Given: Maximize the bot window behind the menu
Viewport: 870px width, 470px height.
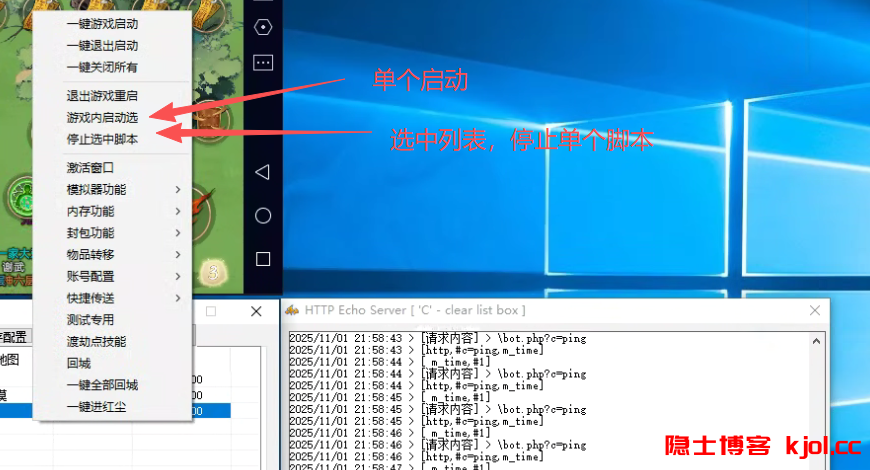Looking at the screenshot, I should (x=211, y=311).
